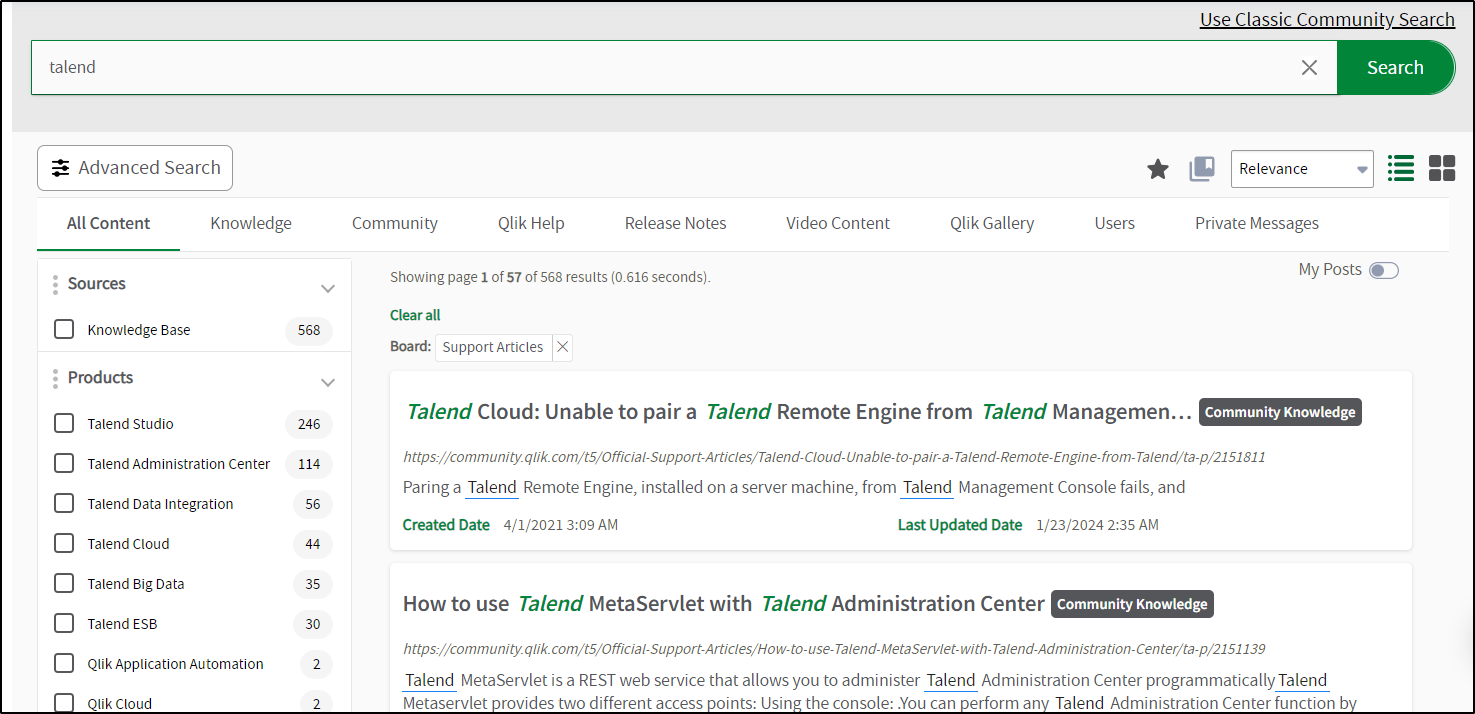This screenshot has width=1475, height=714.
Task: Switch to grid view layout
Action: 1442,168
